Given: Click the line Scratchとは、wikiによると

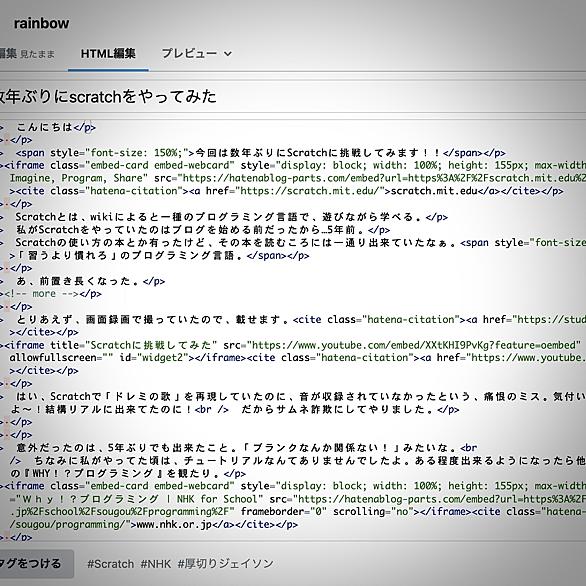Looking at the screenshot, I should click(x=231, y=217).
